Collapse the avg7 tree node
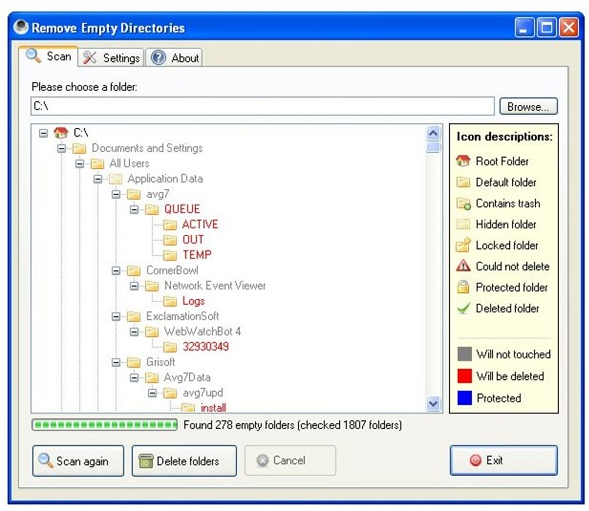The image size is (589, 511). point(116,194)
